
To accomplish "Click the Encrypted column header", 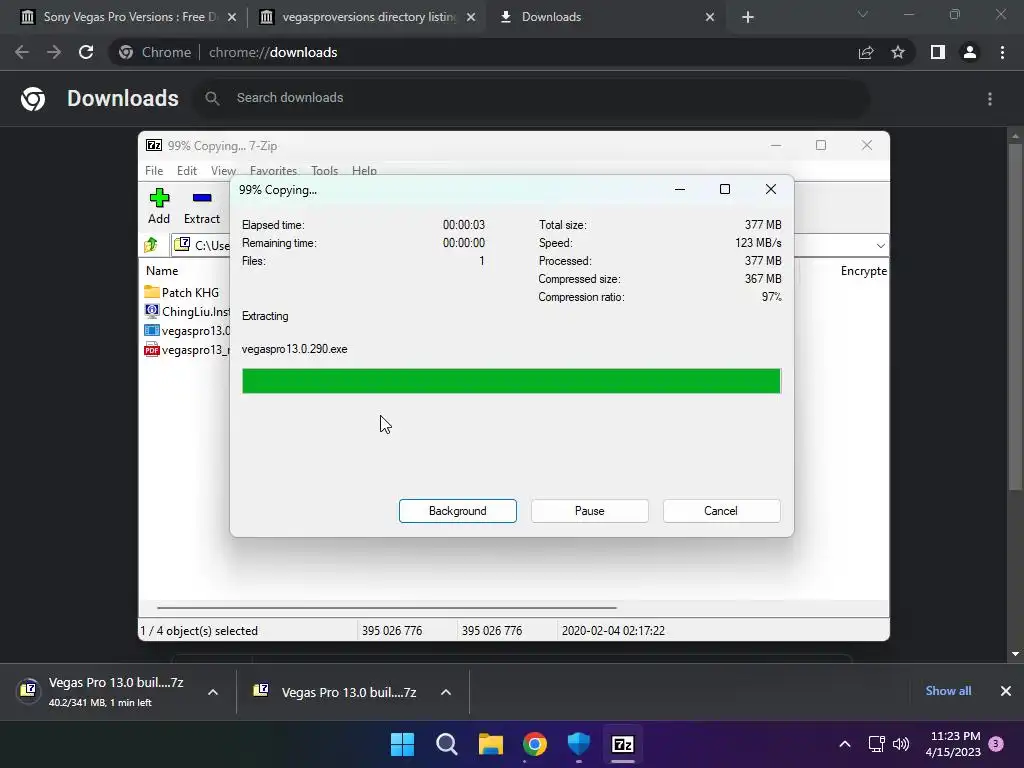I will [x=863, y=270].
